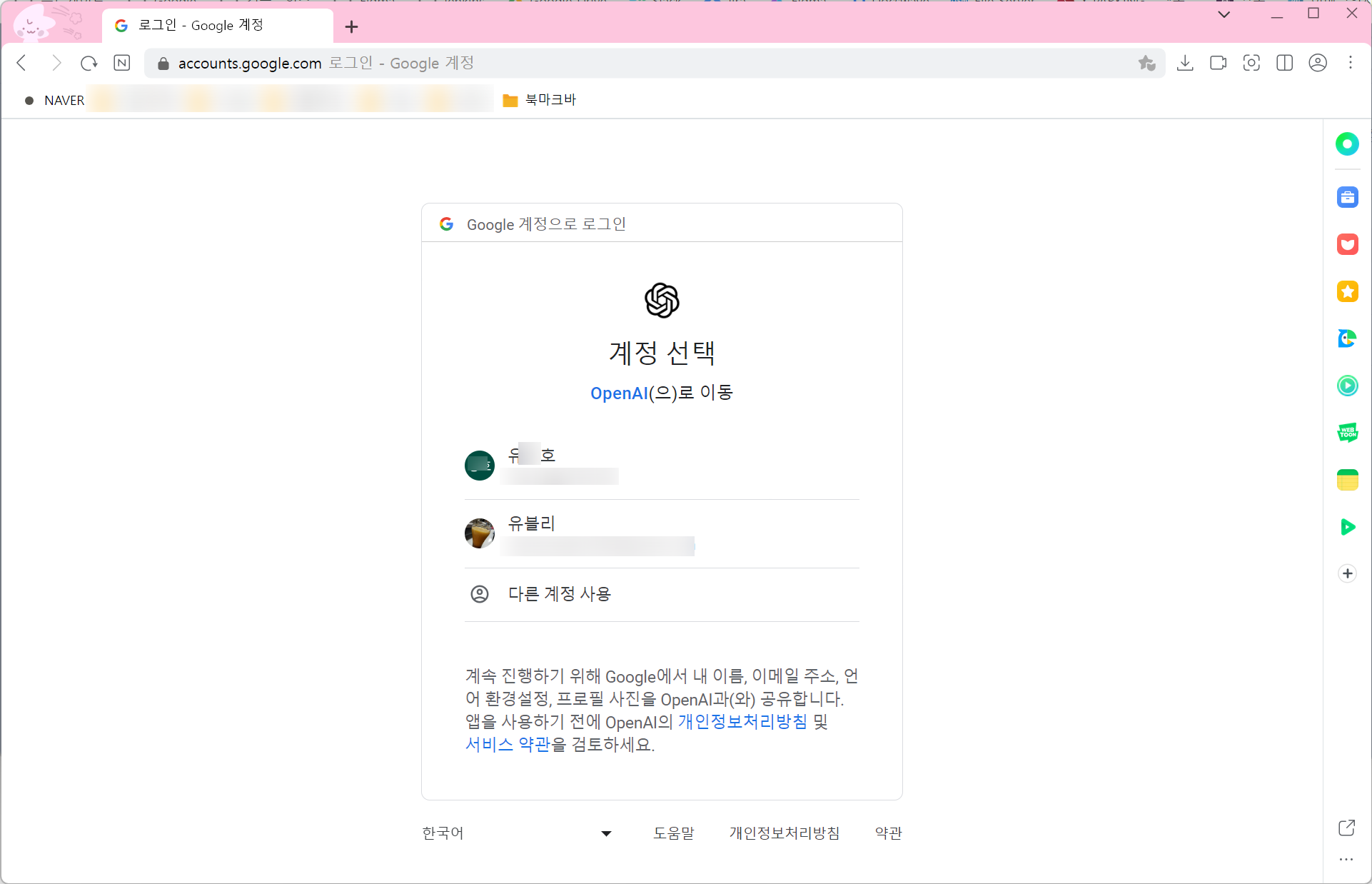Choose 다른 계정 사용 option
The height and width of the screenshot is (884, 1372).
coord(559,594)
